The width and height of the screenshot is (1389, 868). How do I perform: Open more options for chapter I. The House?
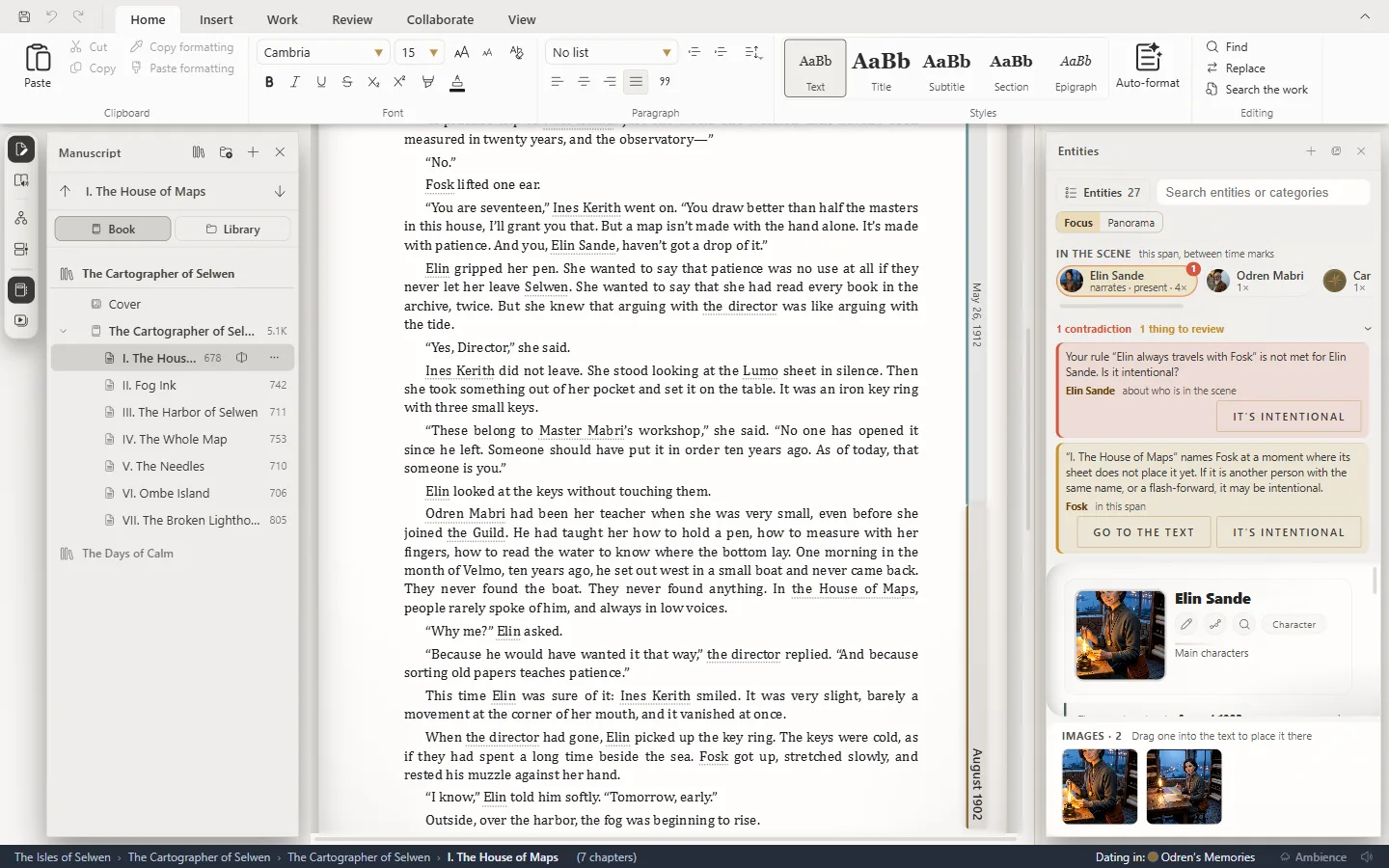click(275, 358)
